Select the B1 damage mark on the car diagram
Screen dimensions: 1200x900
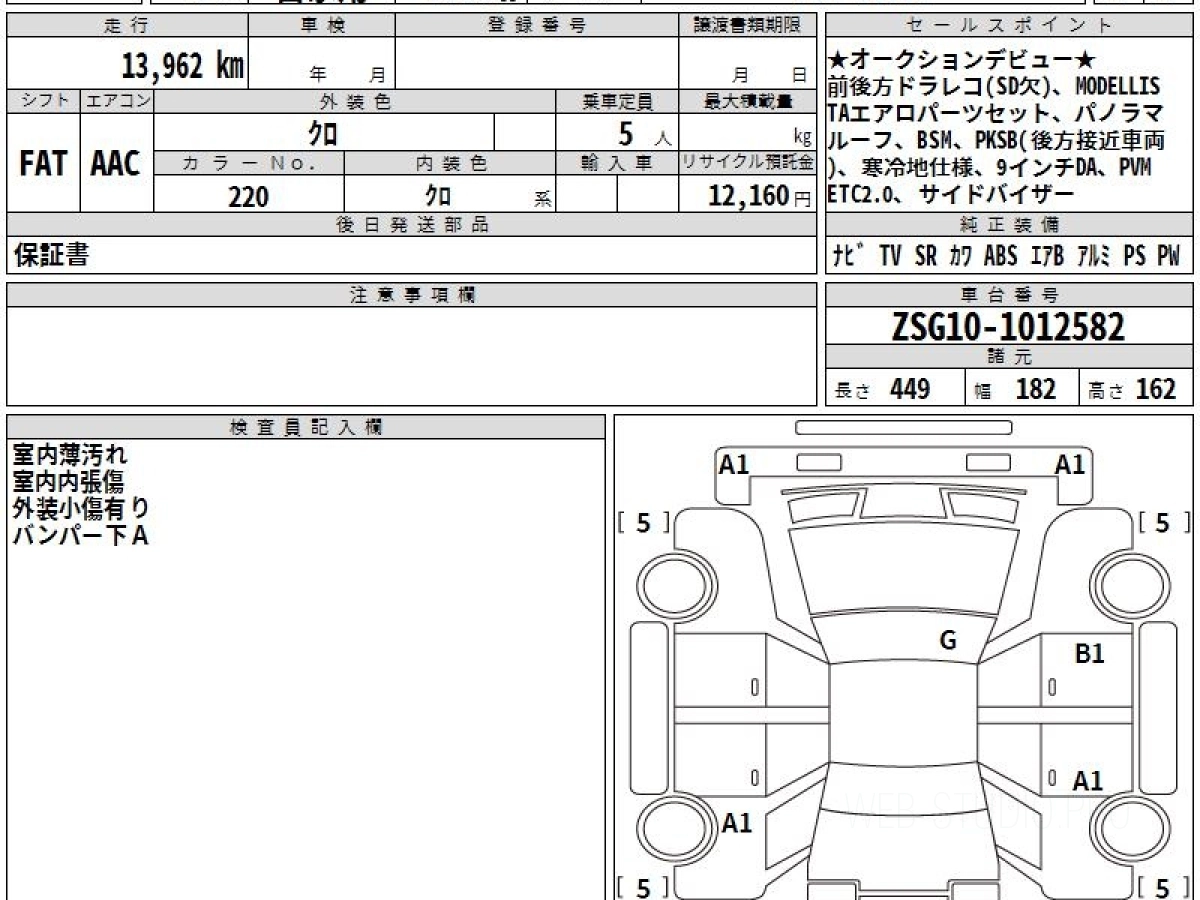pyautogui.click(x=1089, y=655)
